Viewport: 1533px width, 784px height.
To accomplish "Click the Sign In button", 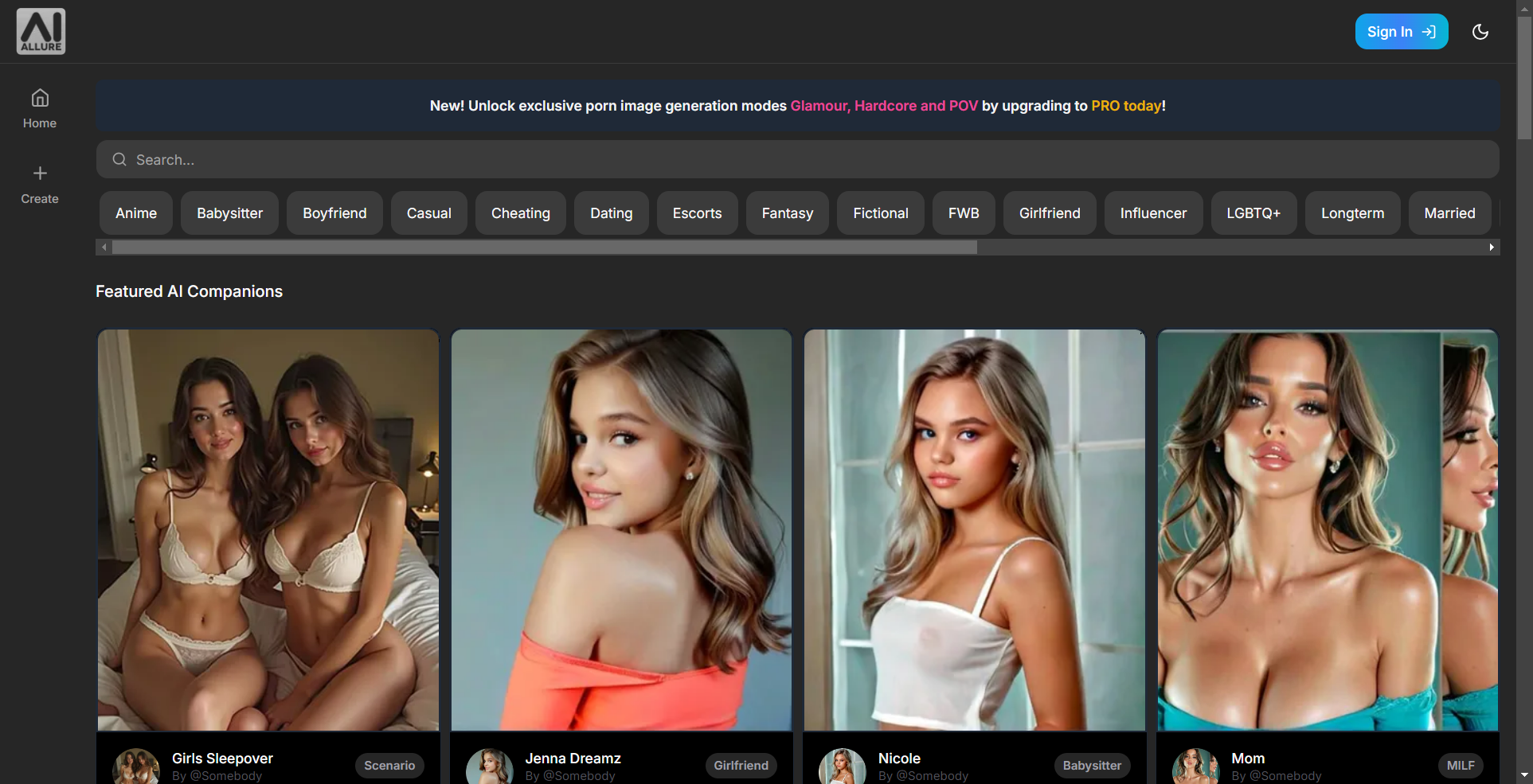I will click(1402, 32).
